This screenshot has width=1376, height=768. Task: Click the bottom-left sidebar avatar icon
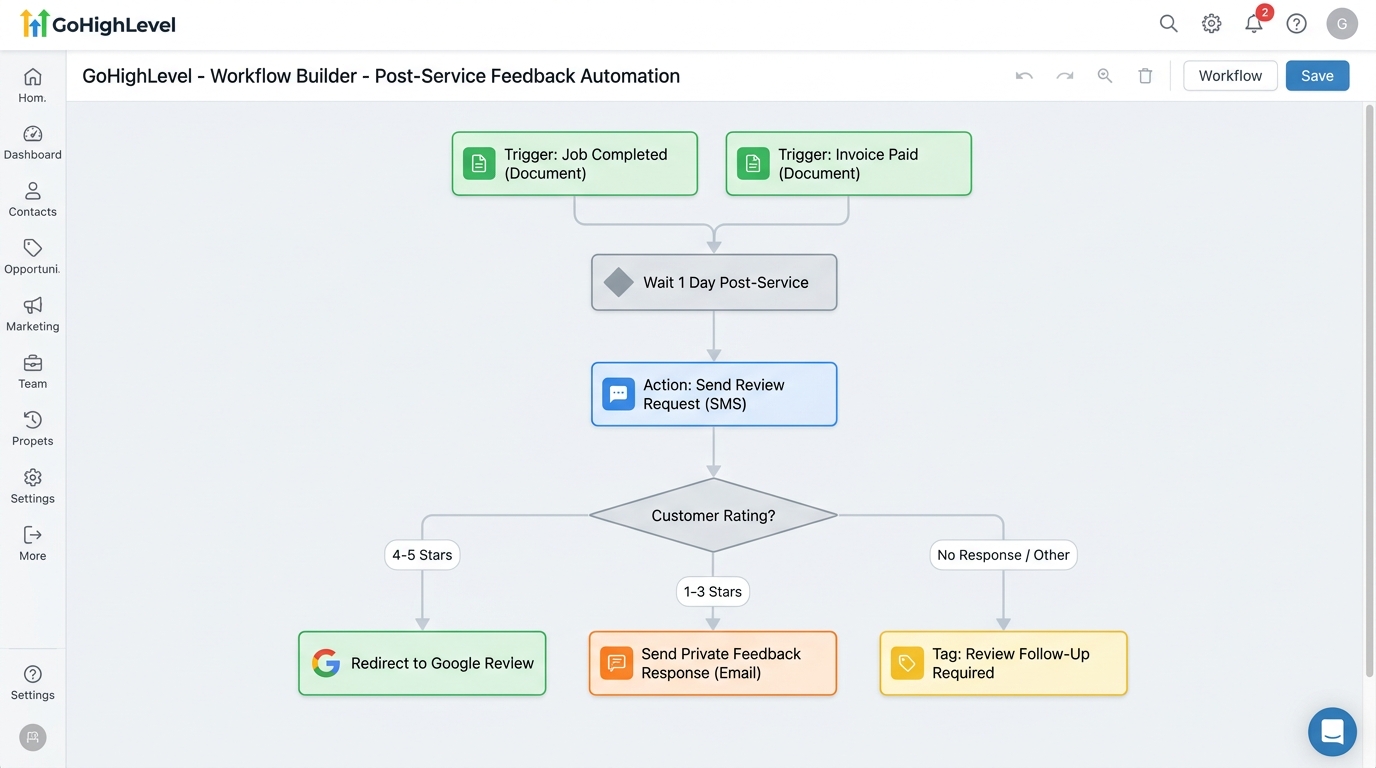[33, 737]
